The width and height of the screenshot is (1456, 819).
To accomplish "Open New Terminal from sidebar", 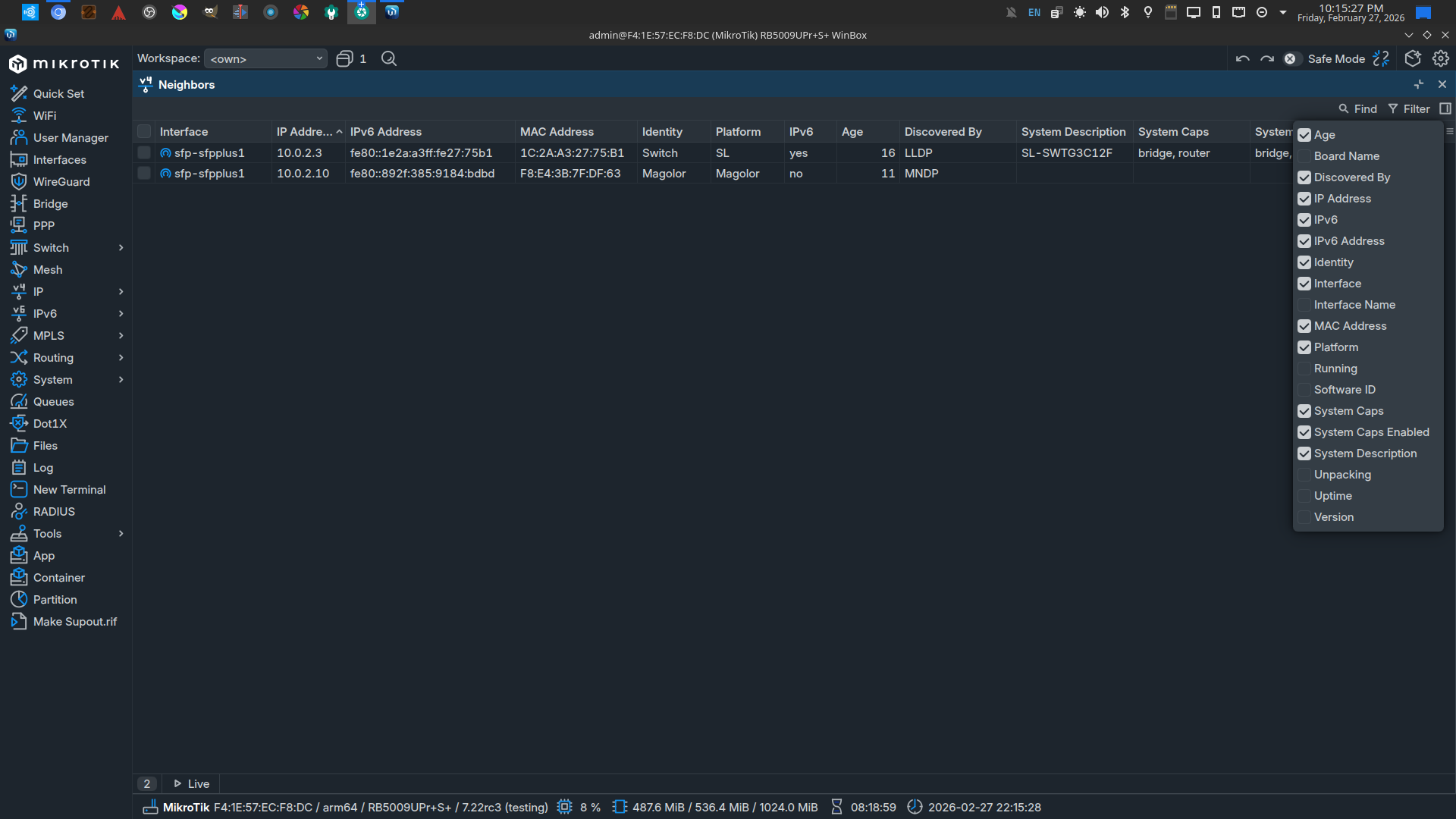I will coord(69,490).
